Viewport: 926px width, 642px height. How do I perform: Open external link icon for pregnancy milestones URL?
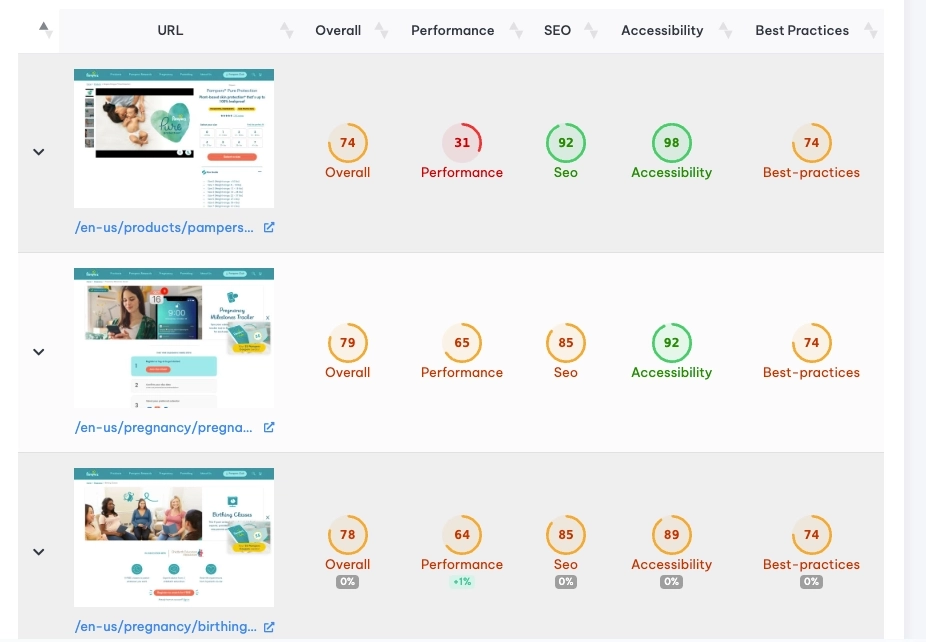point(269,428)
